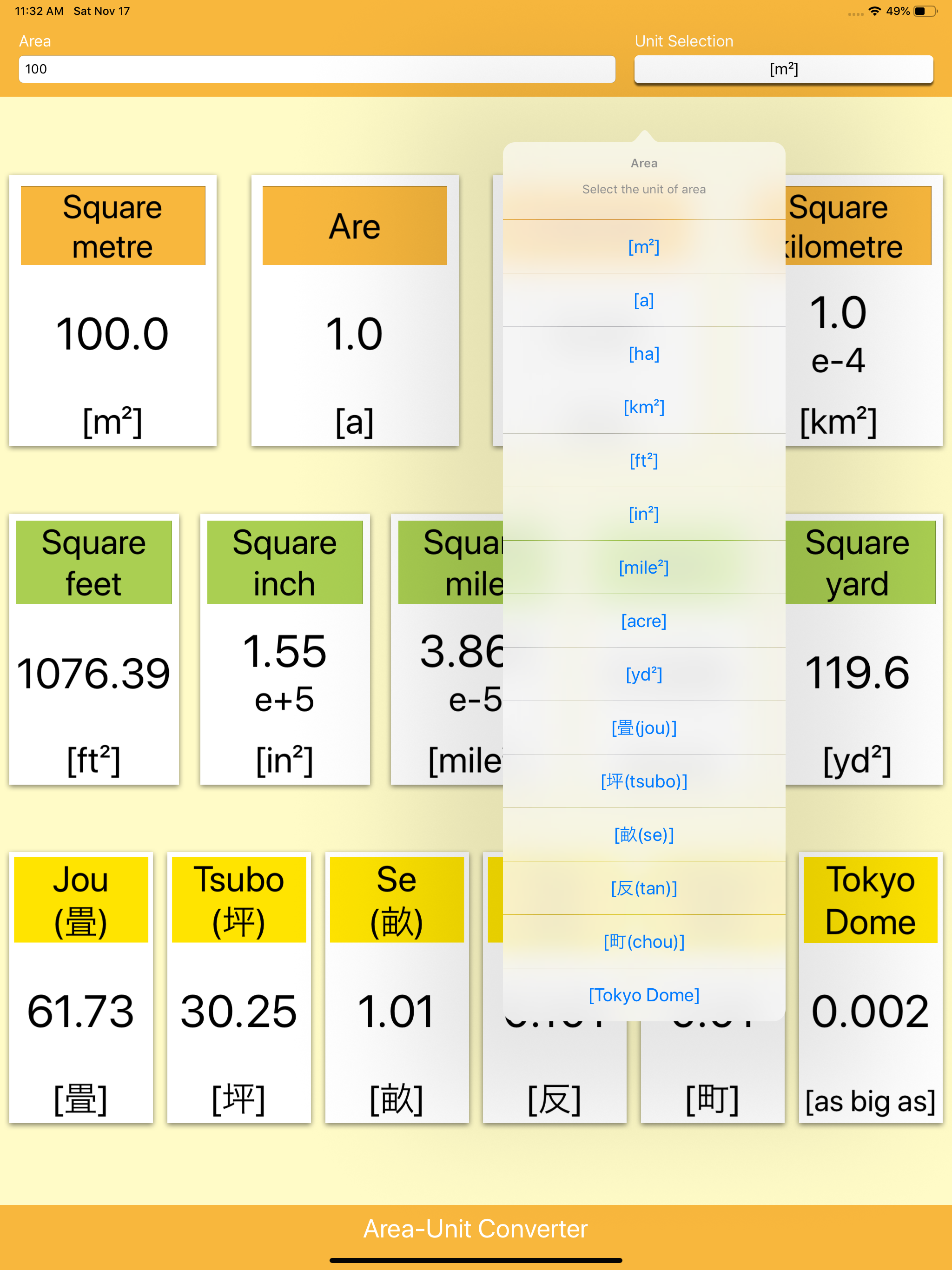Select [mile²] from the popup list
The image size is (952, 1270).
(x=644, y=567)
